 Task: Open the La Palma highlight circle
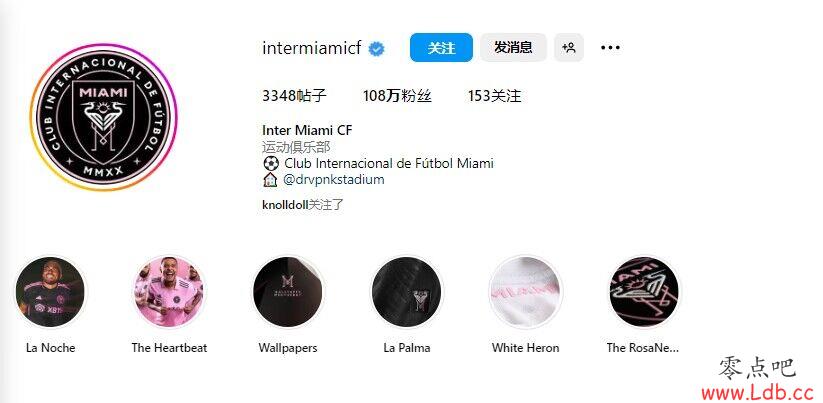pos(407,292)
